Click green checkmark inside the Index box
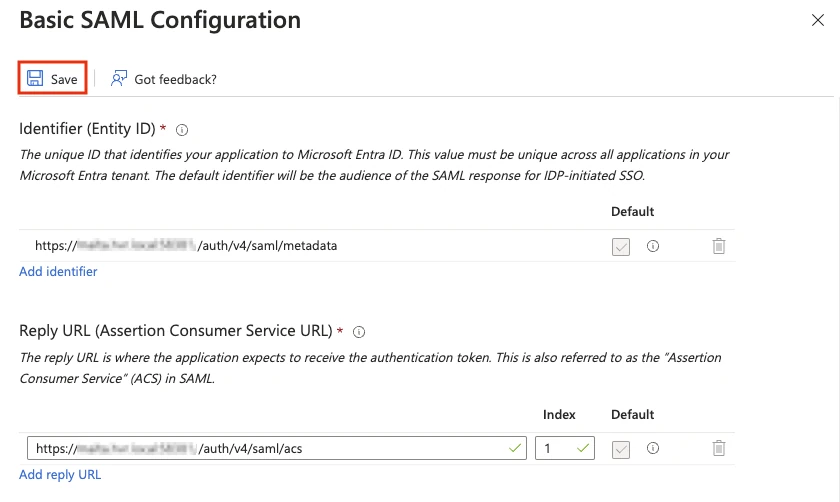This screenshot has width=840, height=502. pos(584,448)
